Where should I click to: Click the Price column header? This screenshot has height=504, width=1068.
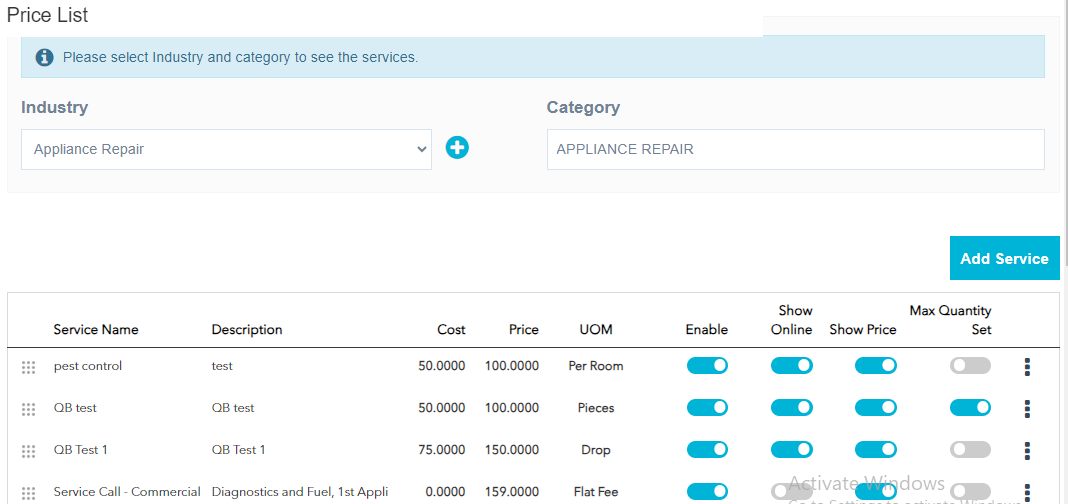[524, 330]
